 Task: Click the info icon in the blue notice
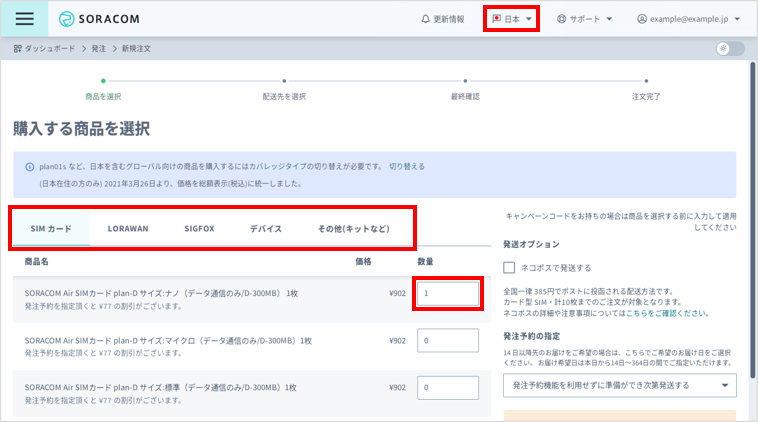28,166
